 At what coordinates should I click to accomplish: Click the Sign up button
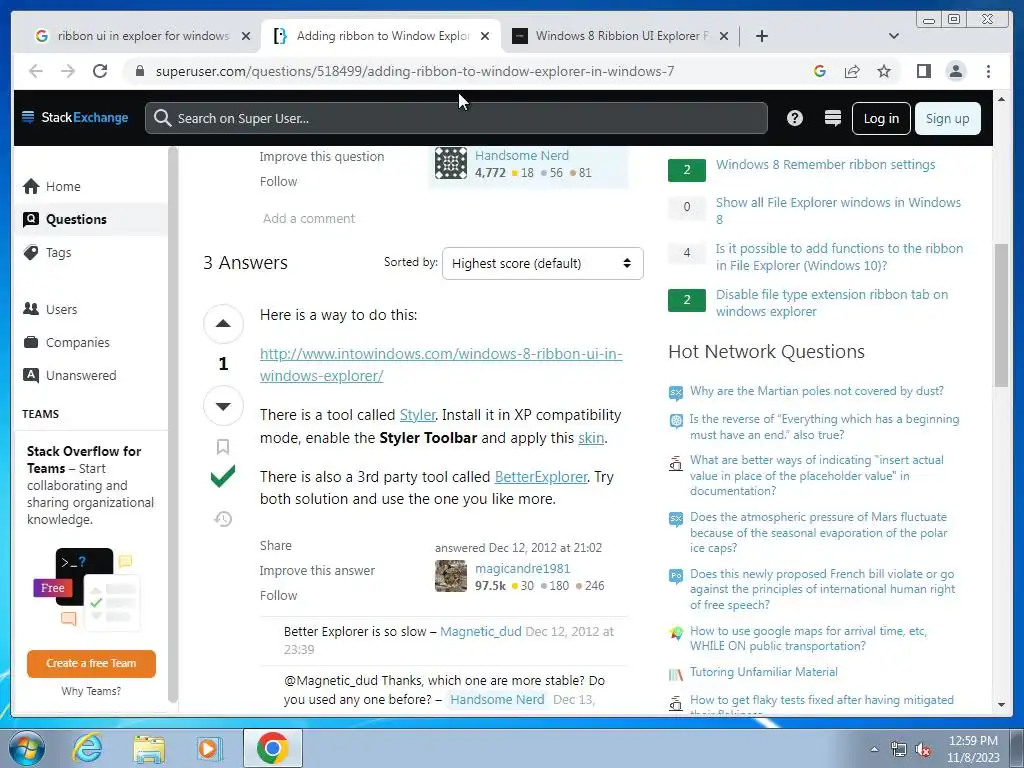947,118
